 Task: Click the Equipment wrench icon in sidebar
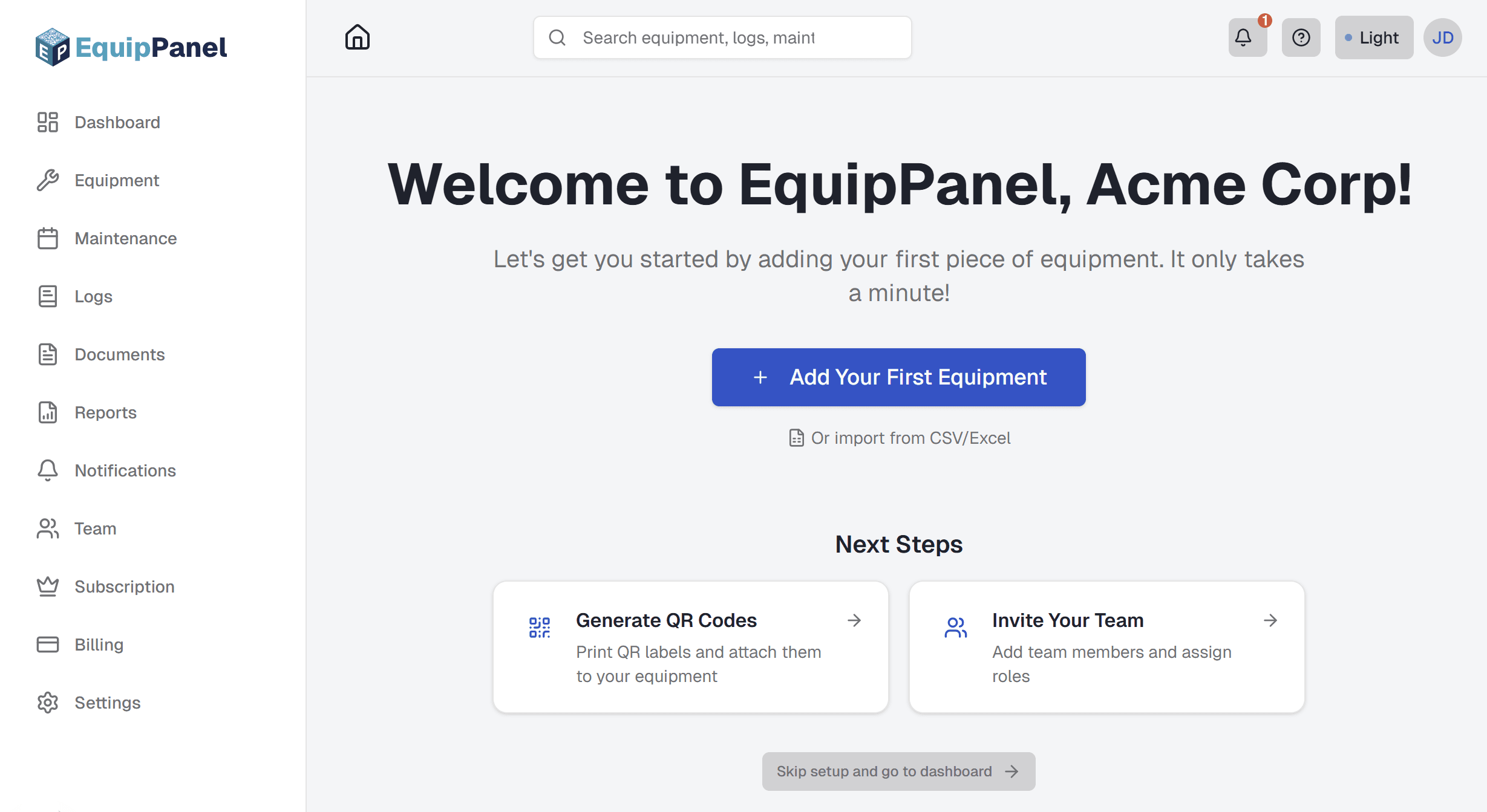click(48, 180)
